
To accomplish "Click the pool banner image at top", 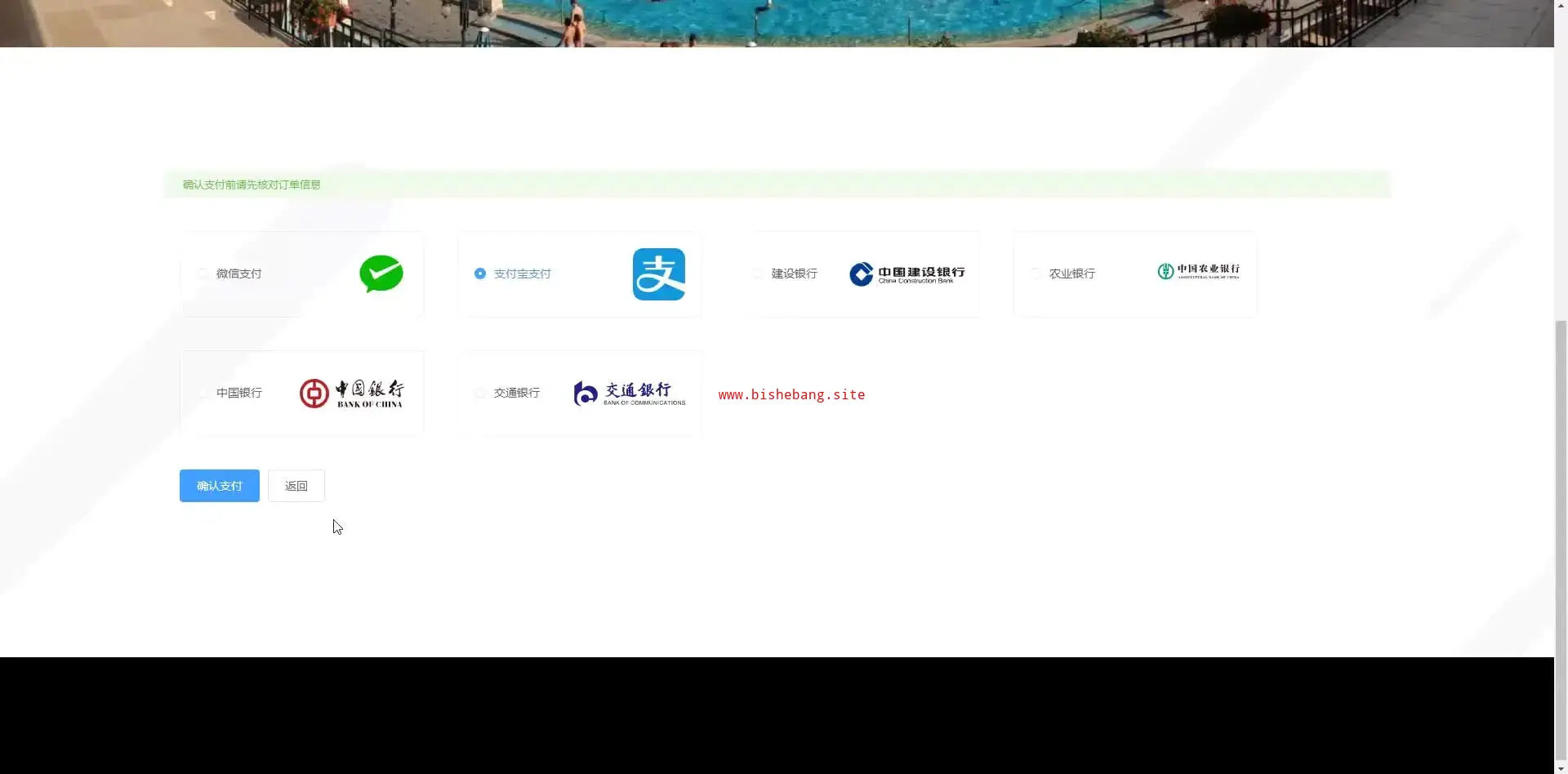I will pos(777,24).
